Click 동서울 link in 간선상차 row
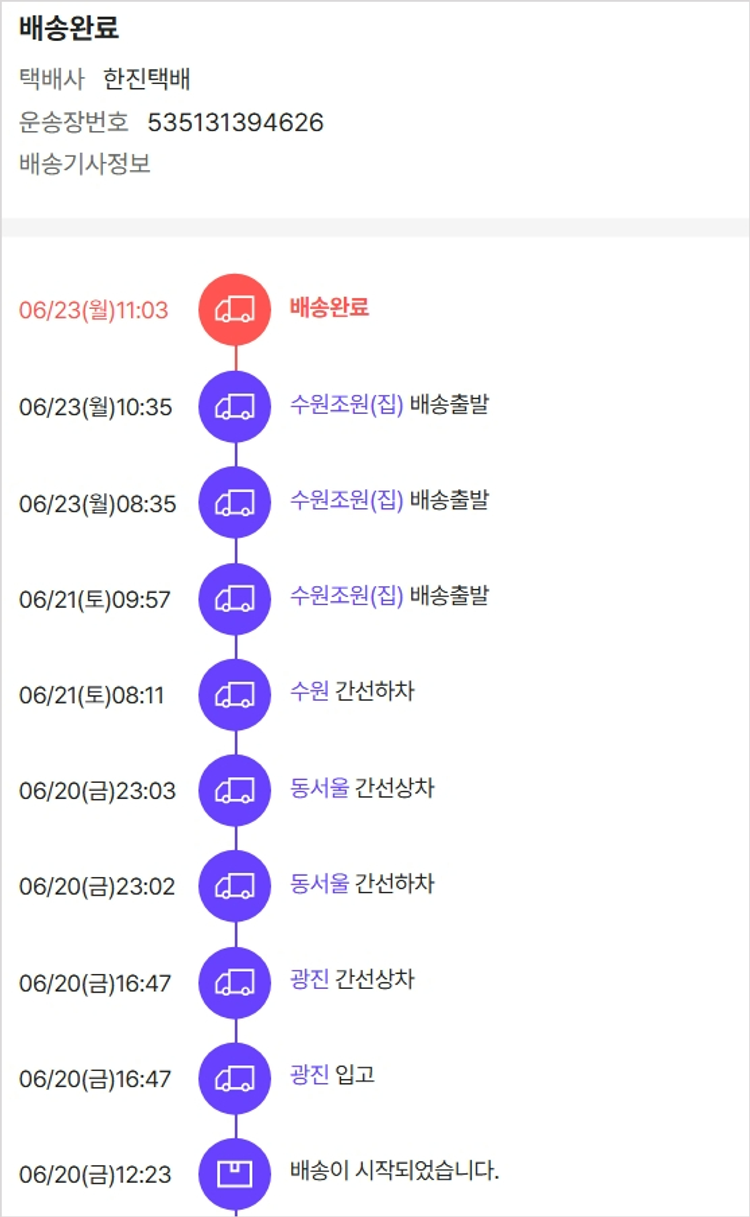This screenshot has width=750, height=1217. pyautogui.click(x=319, y=788)
